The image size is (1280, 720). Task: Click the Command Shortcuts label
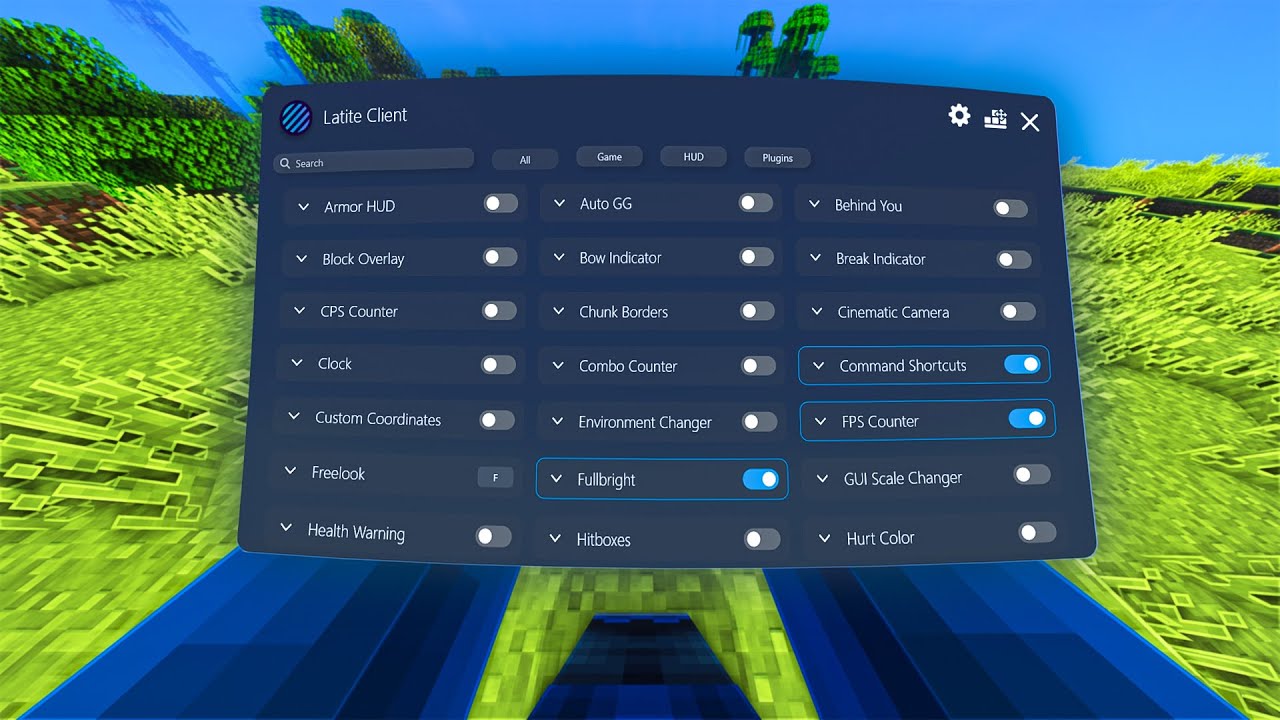(903, 366)
